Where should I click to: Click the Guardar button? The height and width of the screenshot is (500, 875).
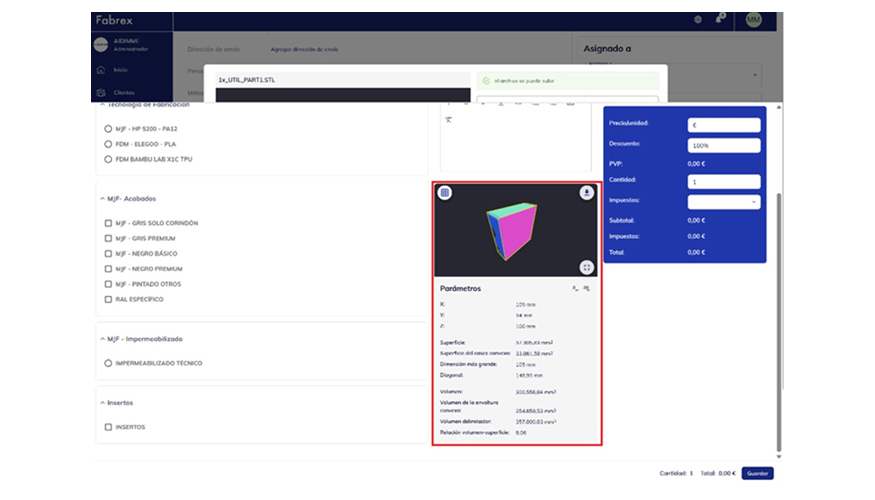coord(757,473)
